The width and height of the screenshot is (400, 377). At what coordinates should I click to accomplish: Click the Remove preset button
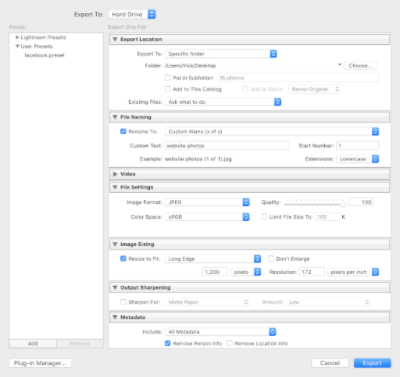[80, 344]
